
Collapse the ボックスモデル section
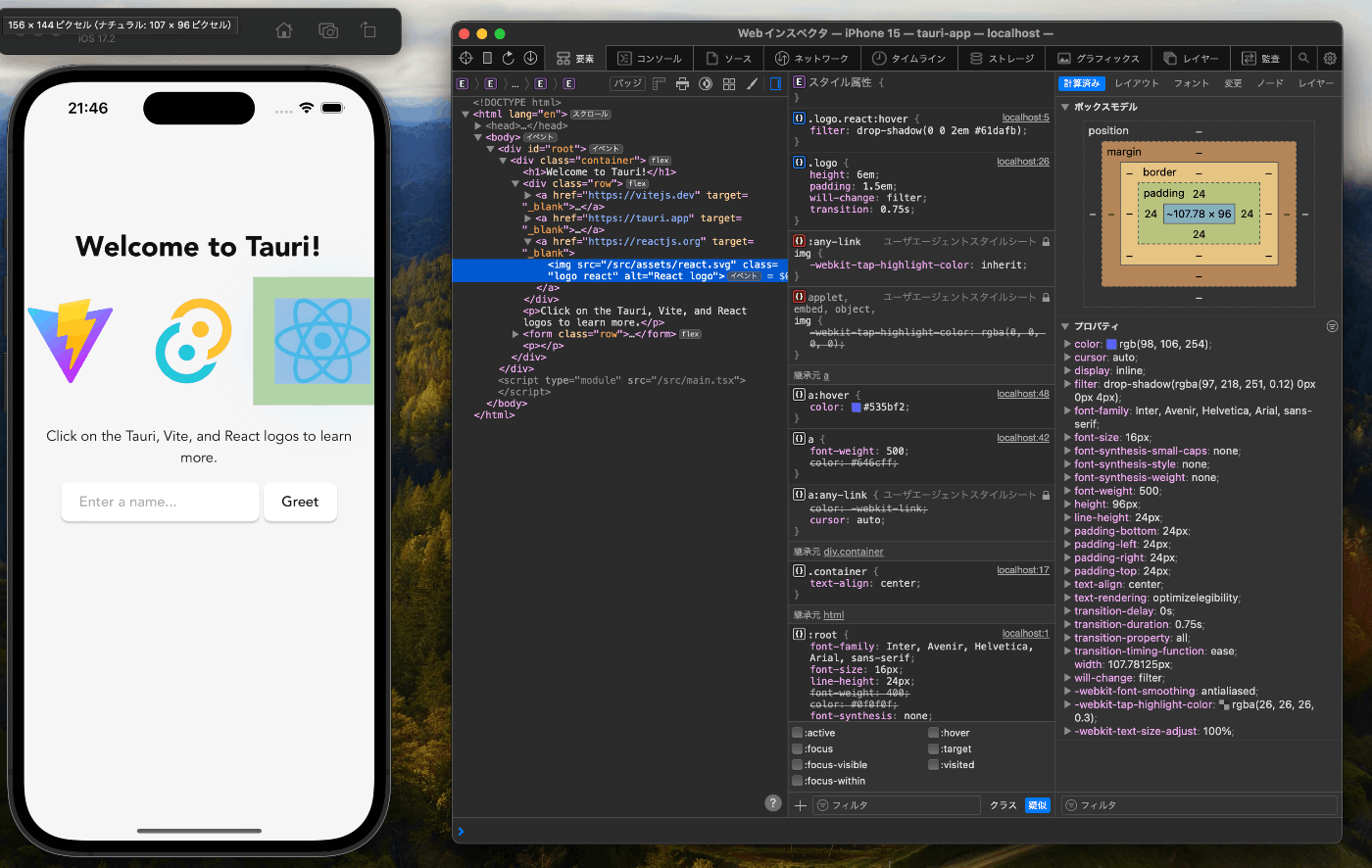(1066, 108)
